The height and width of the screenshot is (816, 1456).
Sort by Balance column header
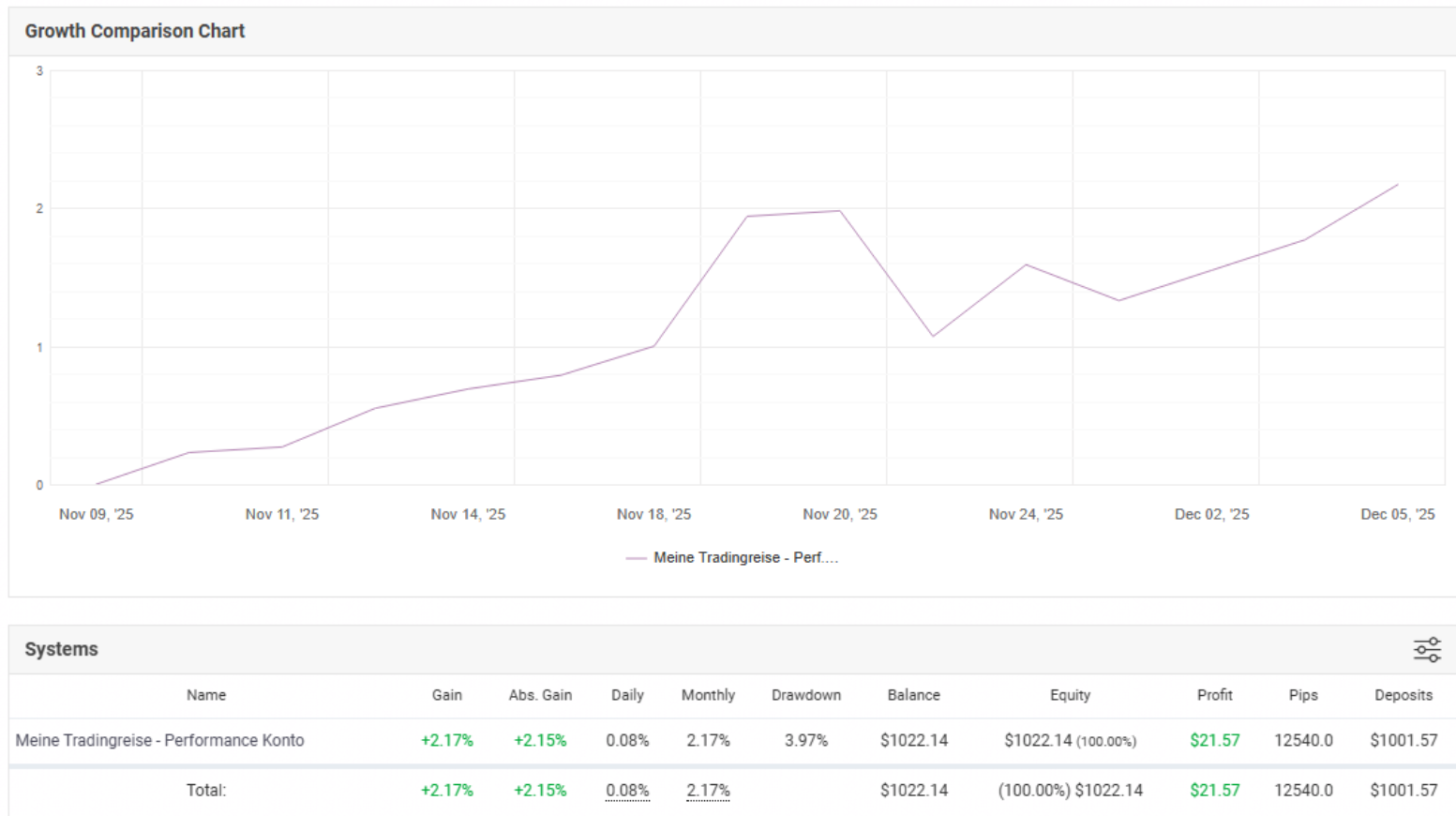pyautogui.click(x=913, y=695)
